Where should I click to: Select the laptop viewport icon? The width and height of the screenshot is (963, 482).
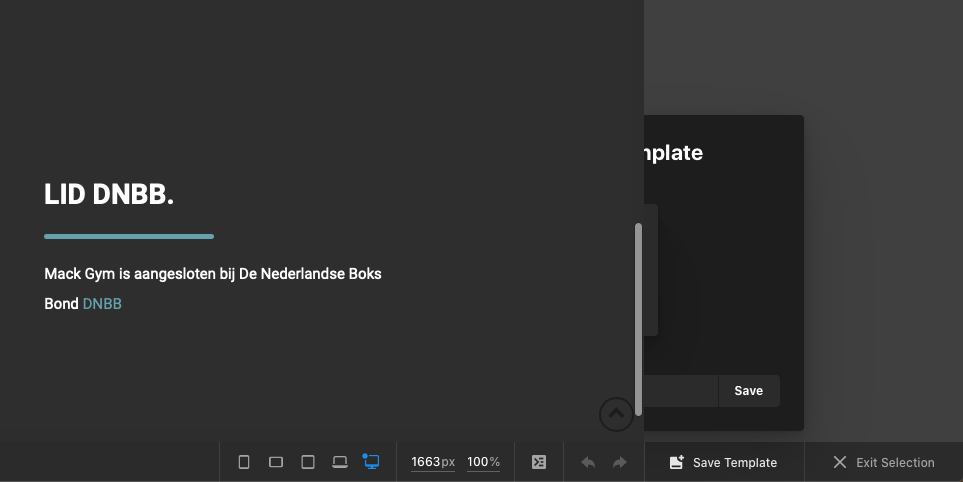(340, 462)
